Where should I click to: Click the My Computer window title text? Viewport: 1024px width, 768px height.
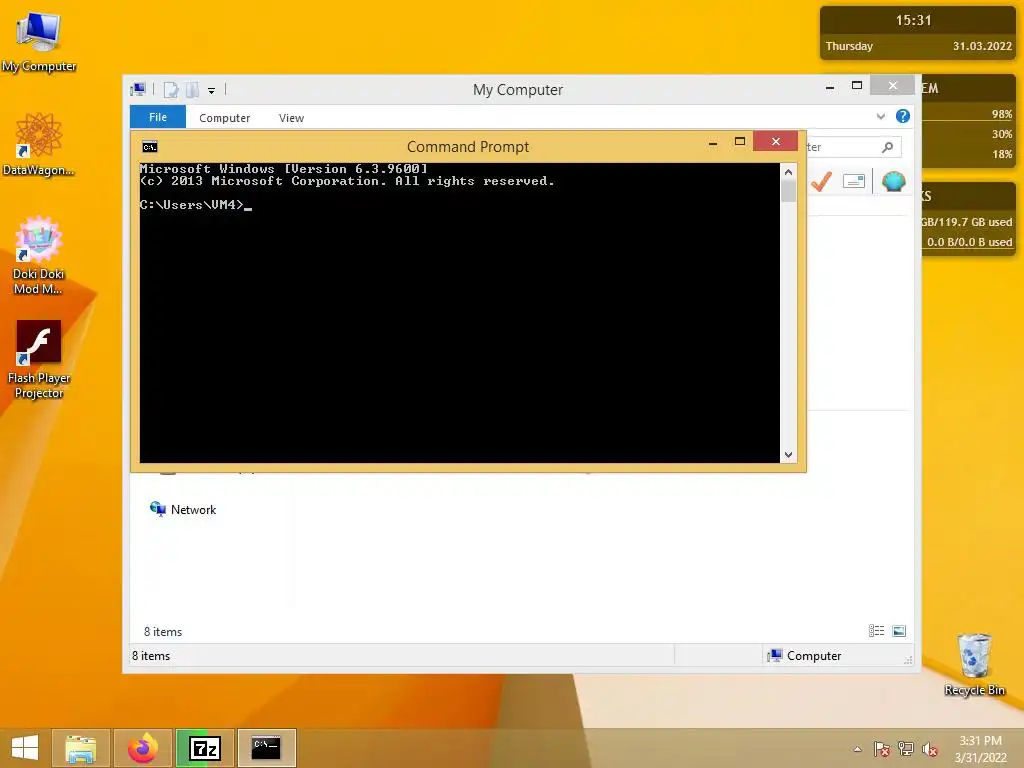tap(518, 90)
